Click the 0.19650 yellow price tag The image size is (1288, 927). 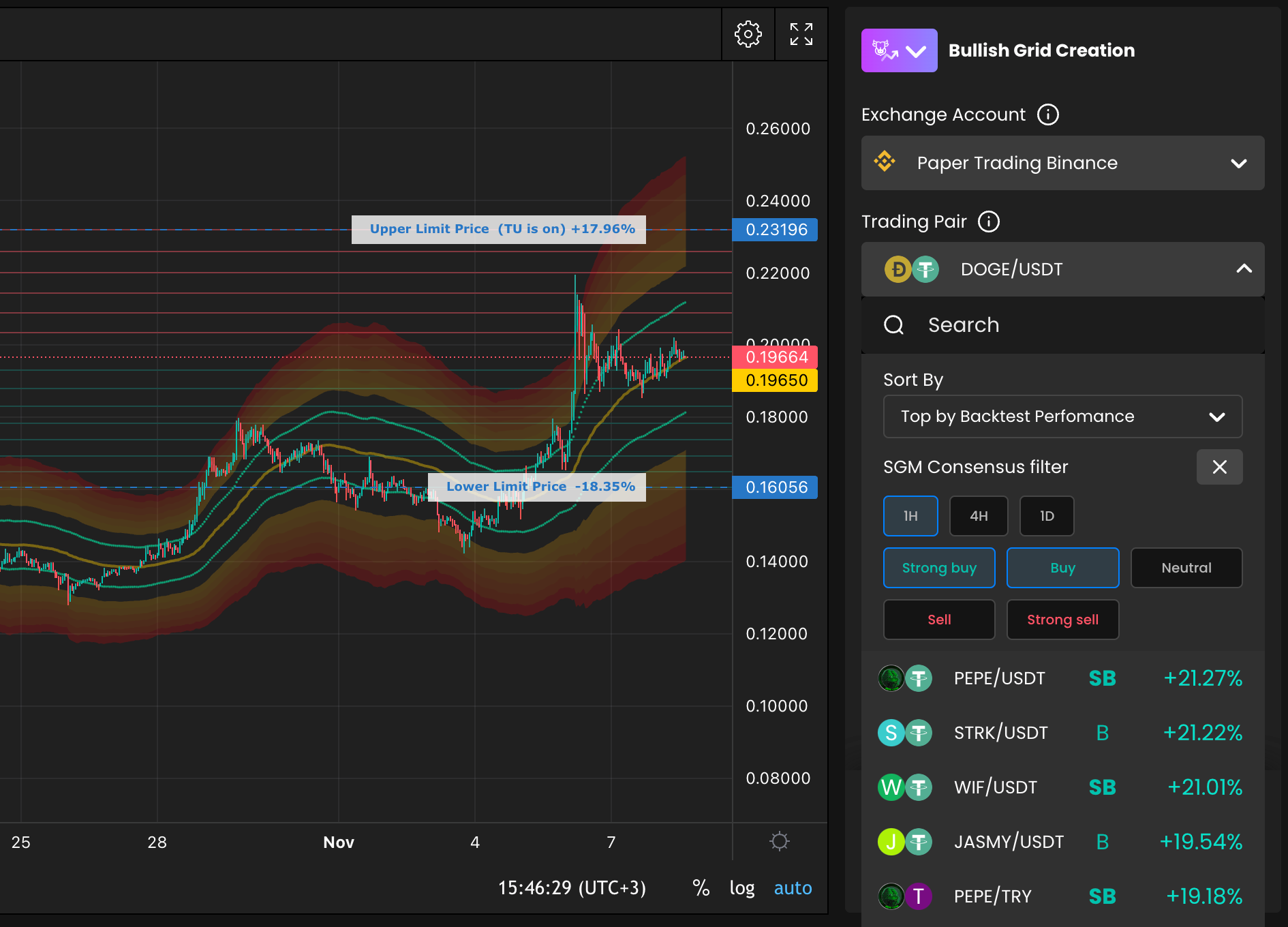[x=775, y=380]
